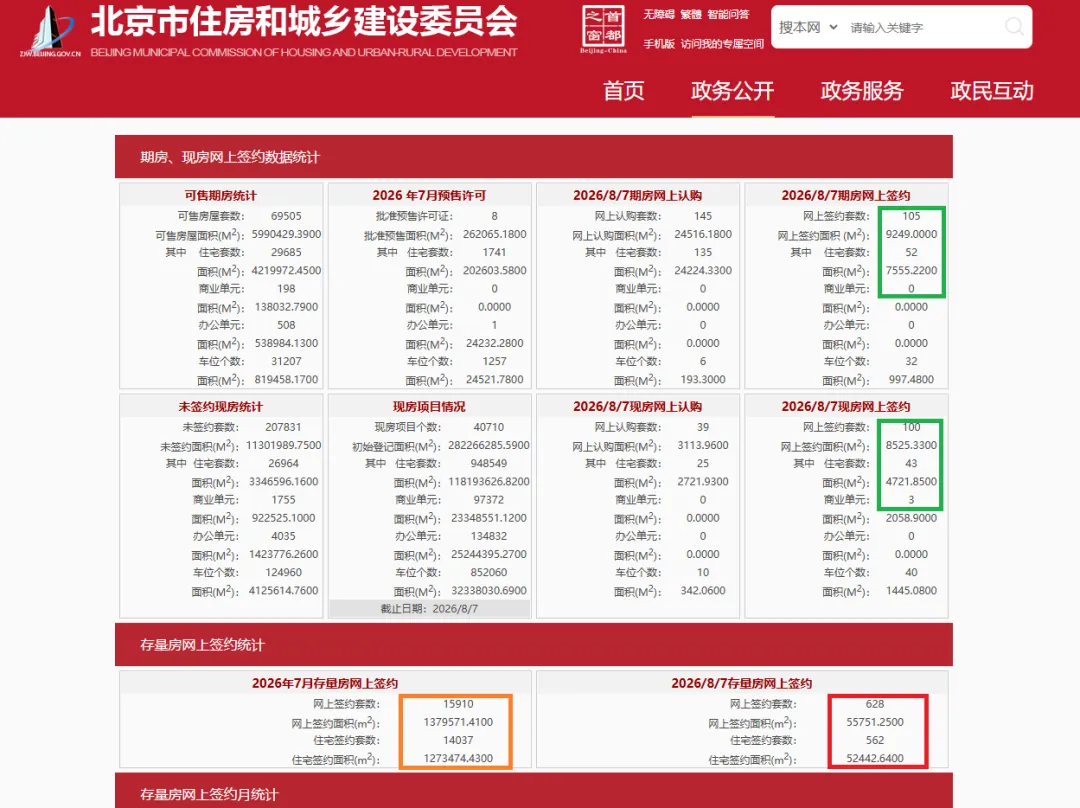Viewport: 1080px width, 808px height.
Task: Click the value 628 daily signing count
Action: (x=875, y=704)
